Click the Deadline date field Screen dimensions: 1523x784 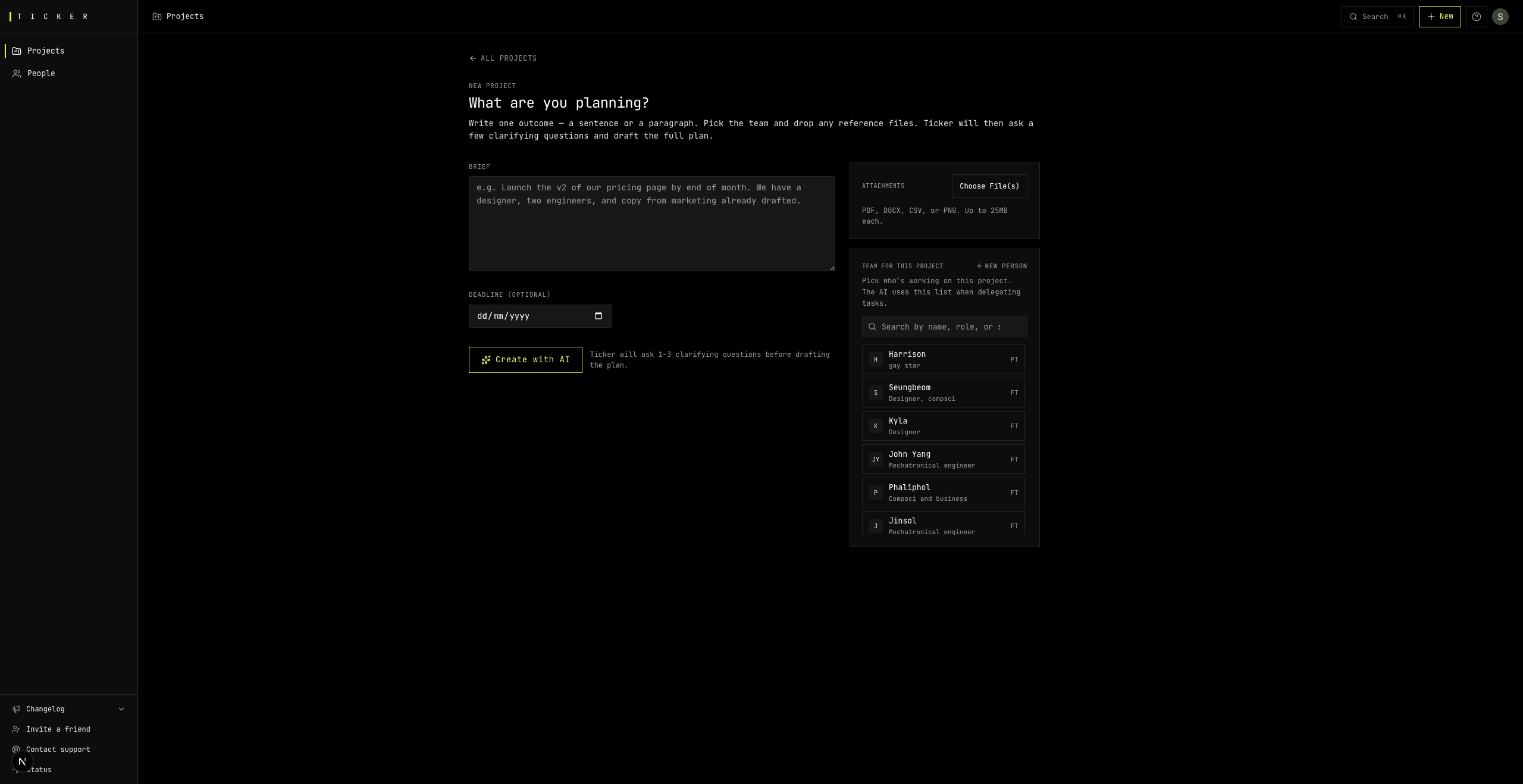point(540,316)
